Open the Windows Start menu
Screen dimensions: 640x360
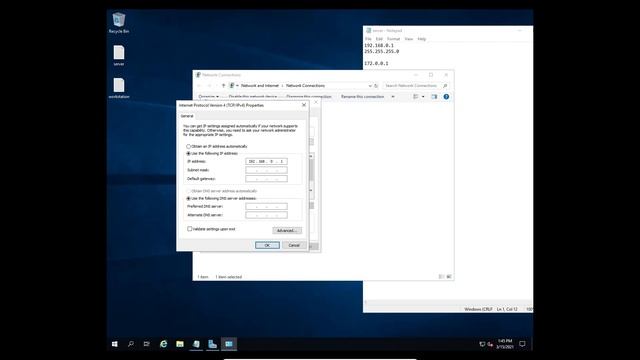point(115,344)
